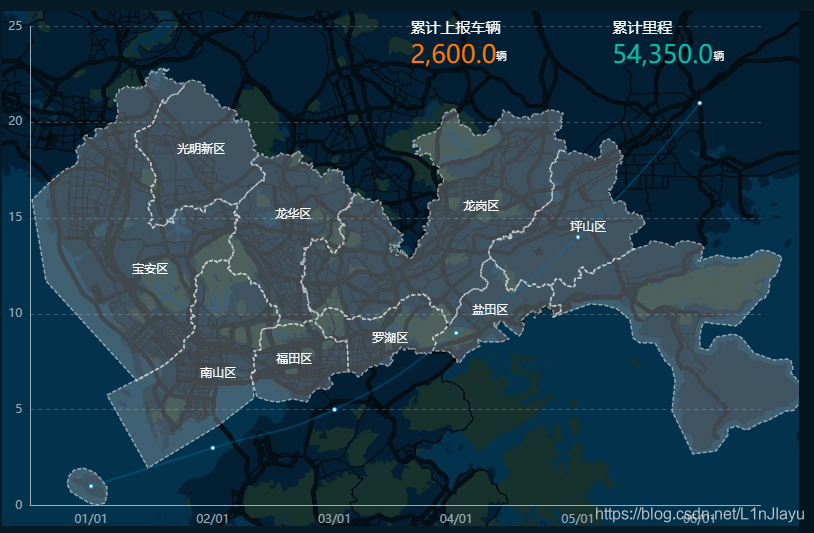Click the 罗湖区 district label
The width and height of the screenshot is (814, 533).
[x=390, y=338]
